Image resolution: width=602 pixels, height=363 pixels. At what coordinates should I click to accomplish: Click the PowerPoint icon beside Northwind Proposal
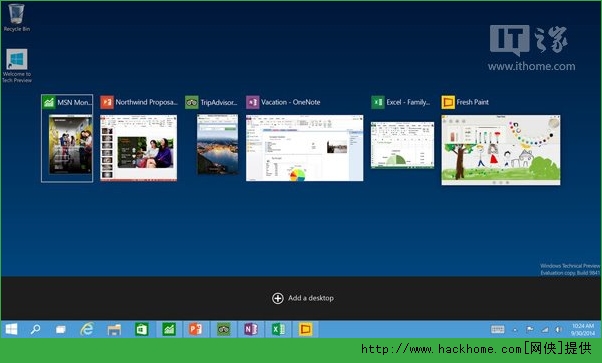[107, 102]
